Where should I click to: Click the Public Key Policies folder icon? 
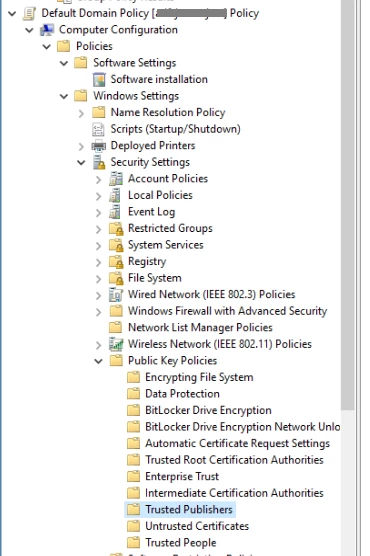(x=116, y=361)
